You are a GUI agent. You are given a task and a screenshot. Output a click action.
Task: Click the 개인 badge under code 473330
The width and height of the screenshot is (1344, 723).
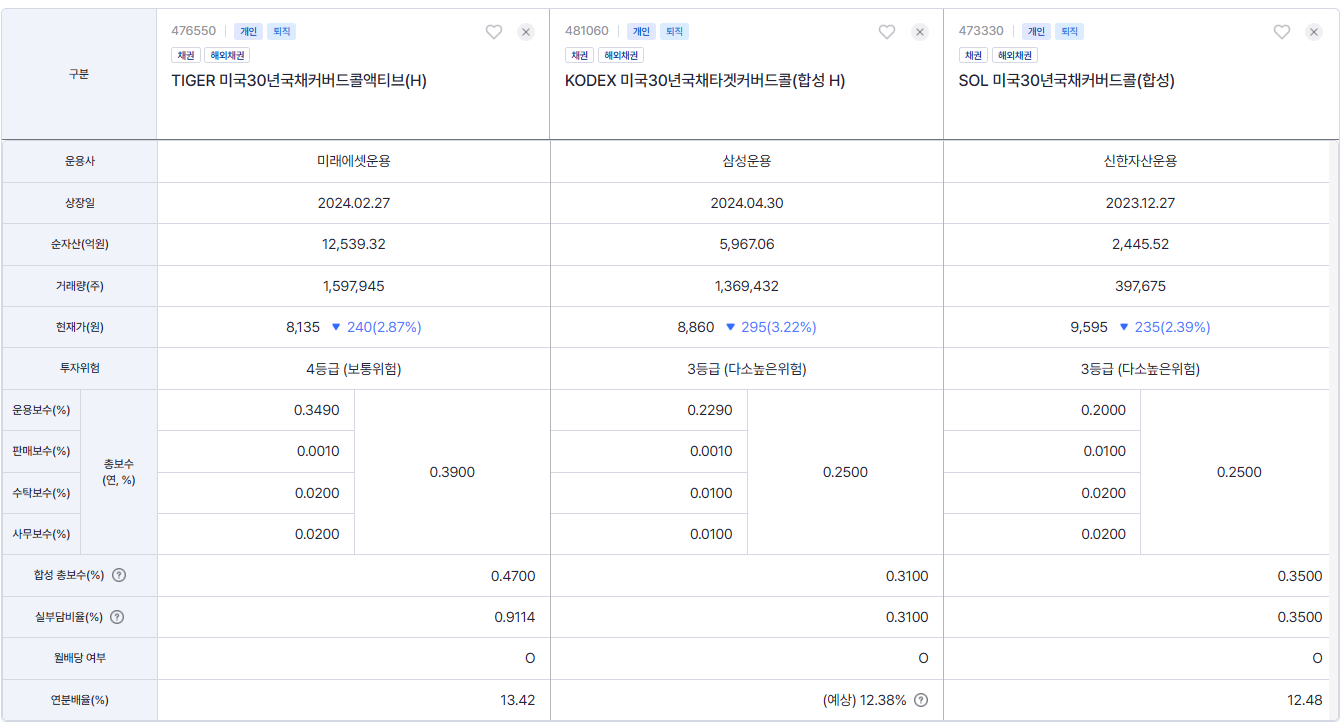[x=1036, y=31]
